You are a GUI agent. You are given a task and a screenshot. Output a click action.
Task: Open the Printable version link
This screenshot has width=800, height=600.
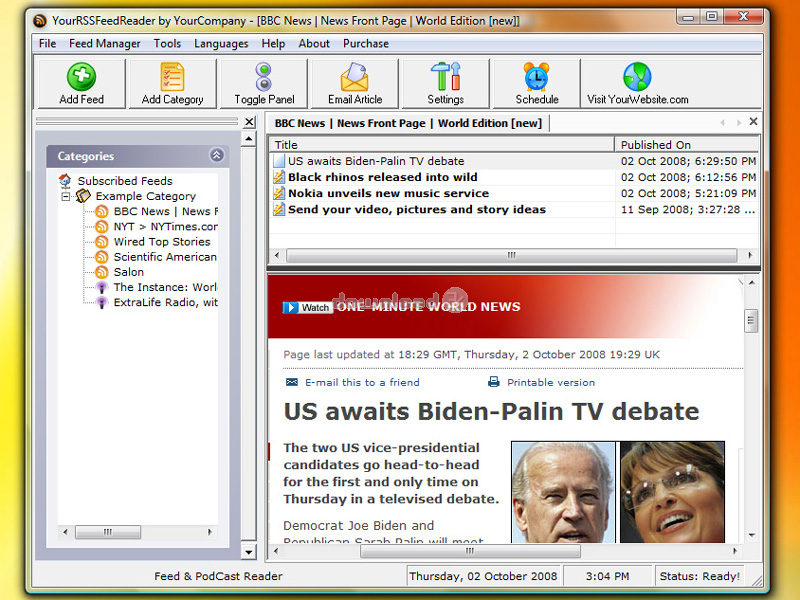(551, 382)
